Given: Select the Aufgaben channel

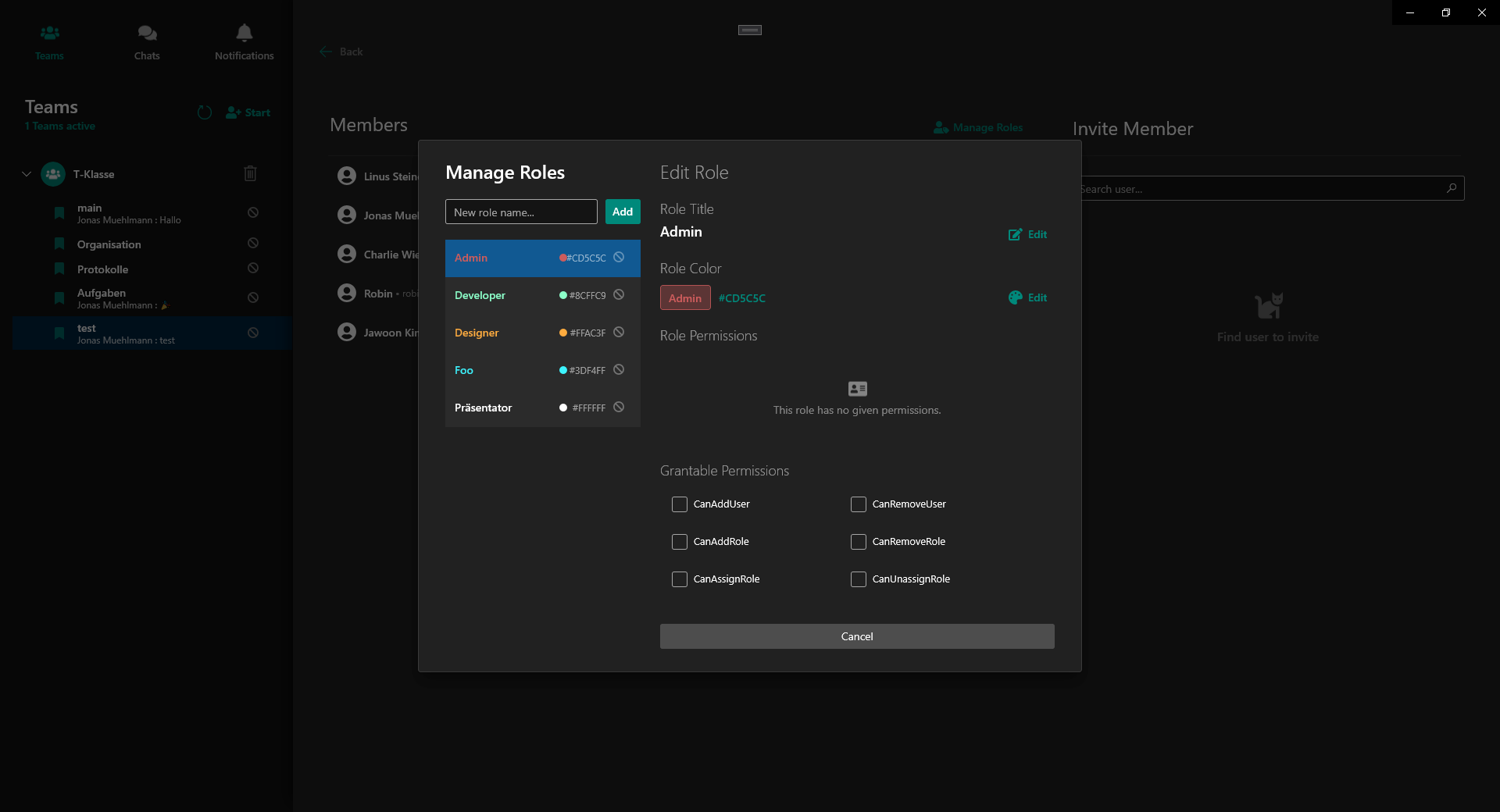Looking at the screenshot, I should click(x=152, y=298).
